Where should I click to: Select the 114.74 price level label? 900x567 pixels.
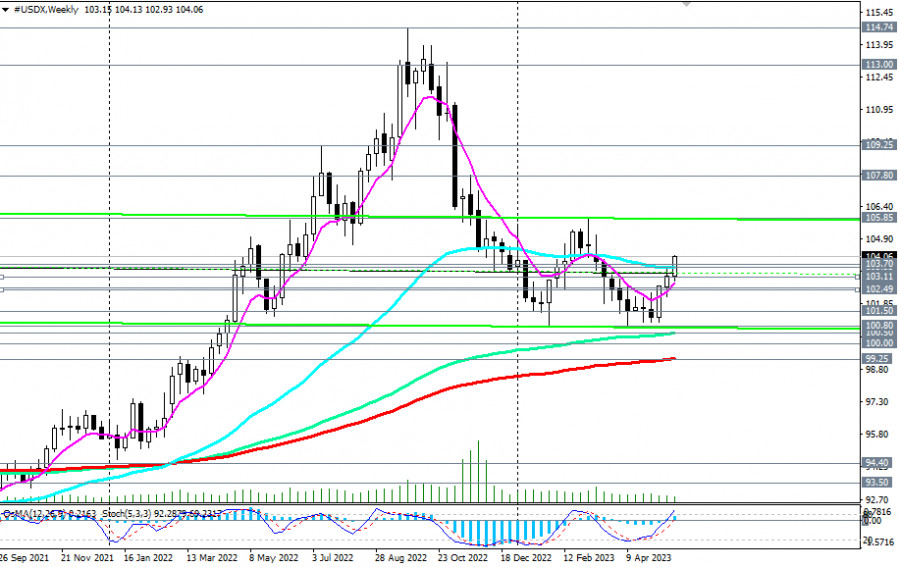pos(878,28)
